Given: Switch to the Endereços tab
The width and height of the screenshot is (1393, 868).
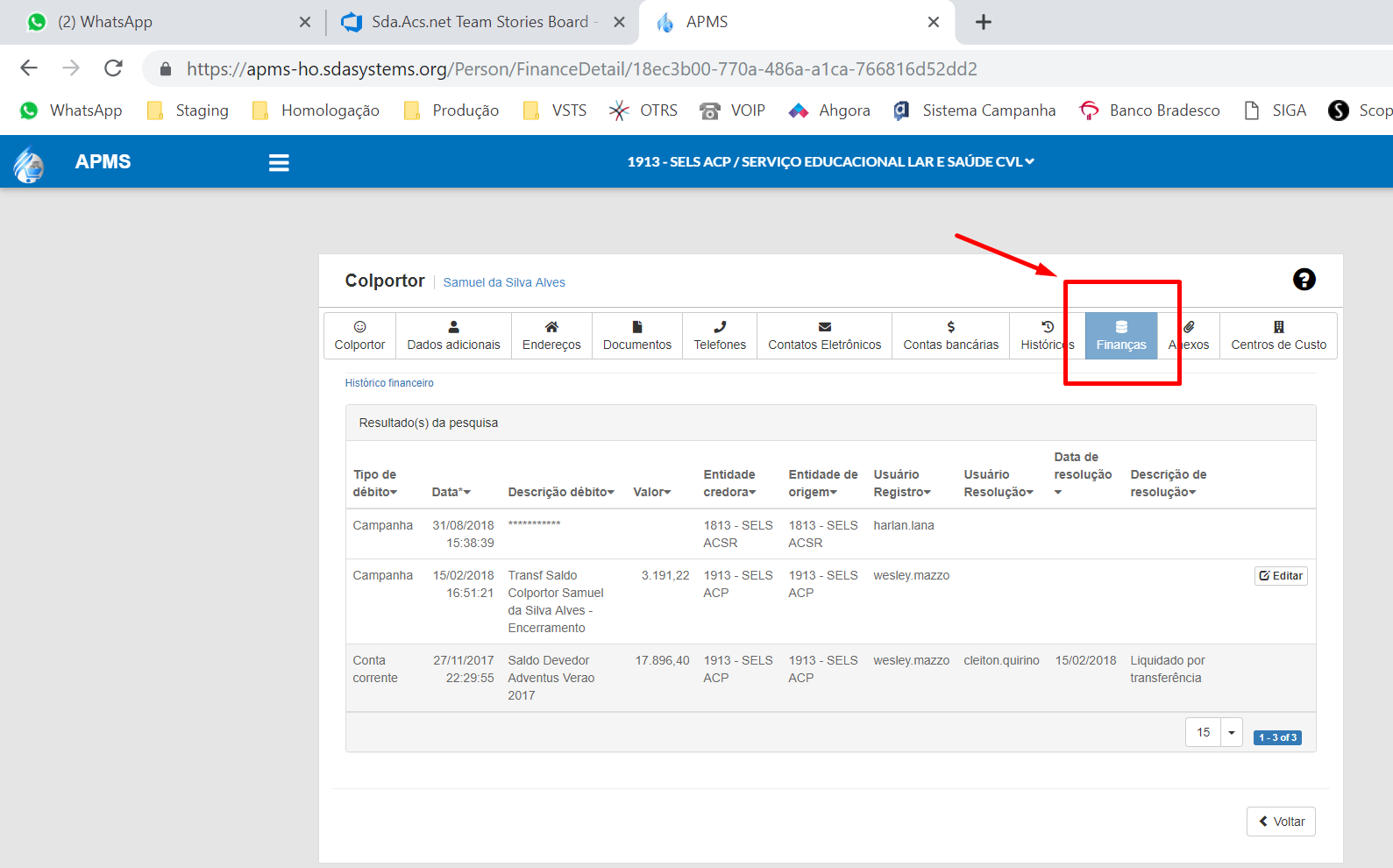Looking at the screenshot, I should 551,336.
